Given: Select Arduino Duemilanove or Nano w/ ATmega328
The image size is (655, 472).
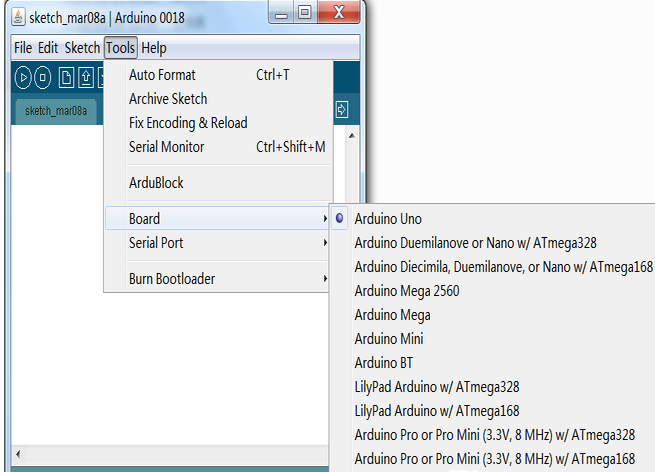Looking at the screenshot, I should coord(493,243).
